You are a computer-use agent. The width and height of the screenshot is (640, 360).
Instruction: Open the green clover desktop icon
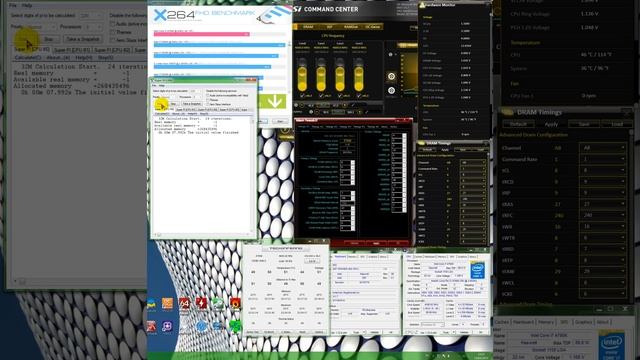click(x=235, y=327)
